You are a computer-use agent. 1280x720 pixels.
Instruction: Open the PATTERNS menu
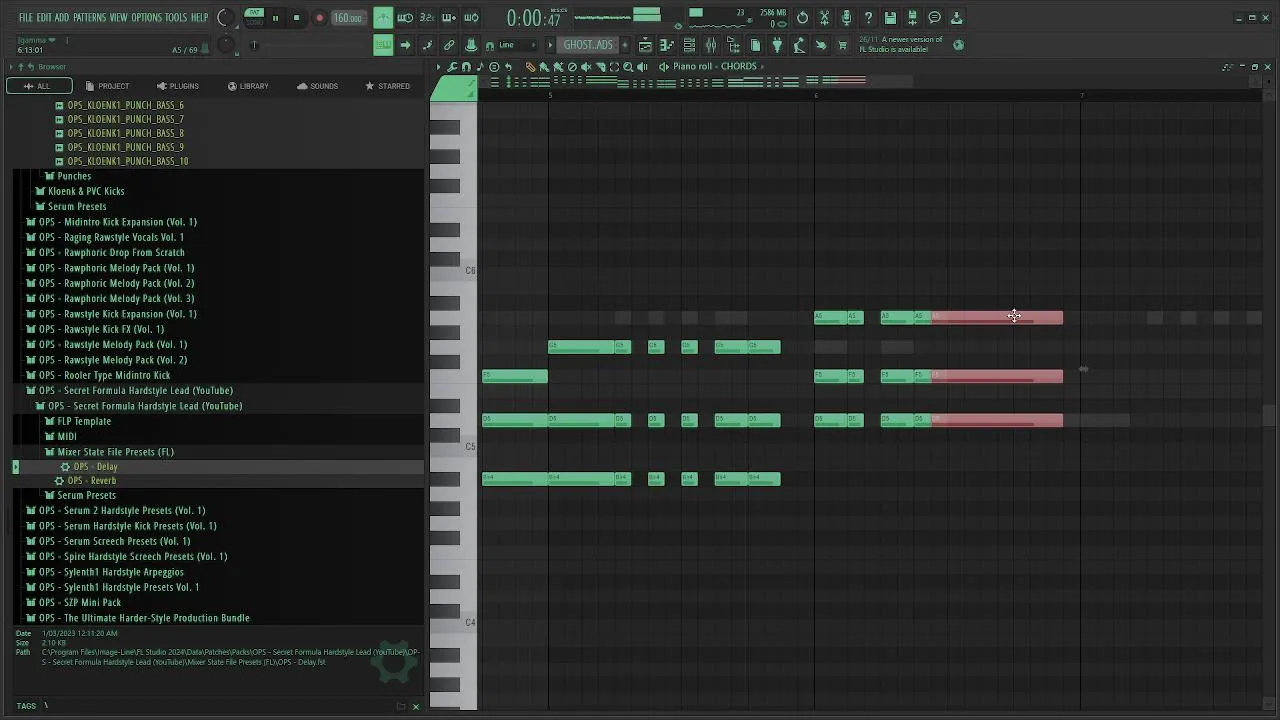(x=89, y=18)
